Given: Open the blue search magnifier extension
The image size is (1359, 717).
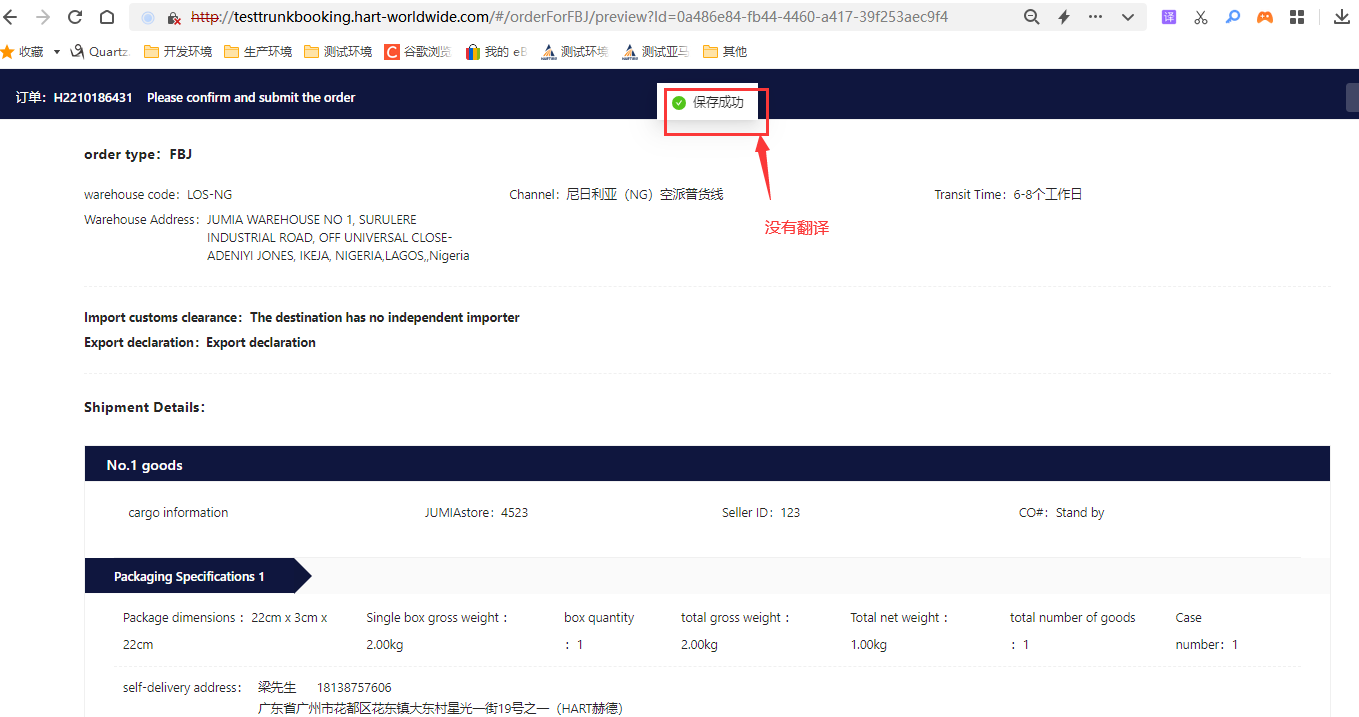Looking at the screenshot, I should point(1233,17).
